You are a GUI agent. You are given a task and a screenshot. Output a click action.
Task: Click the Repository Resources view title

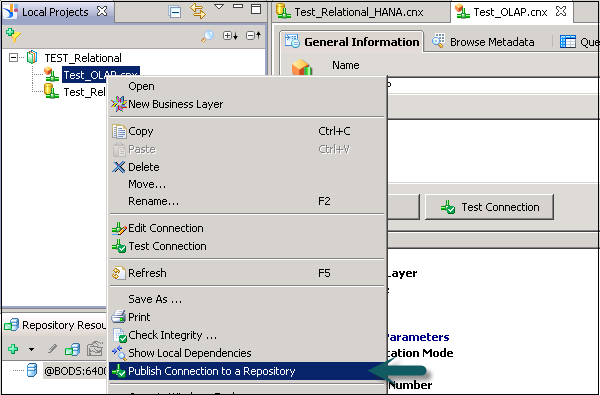pos(64,325)
